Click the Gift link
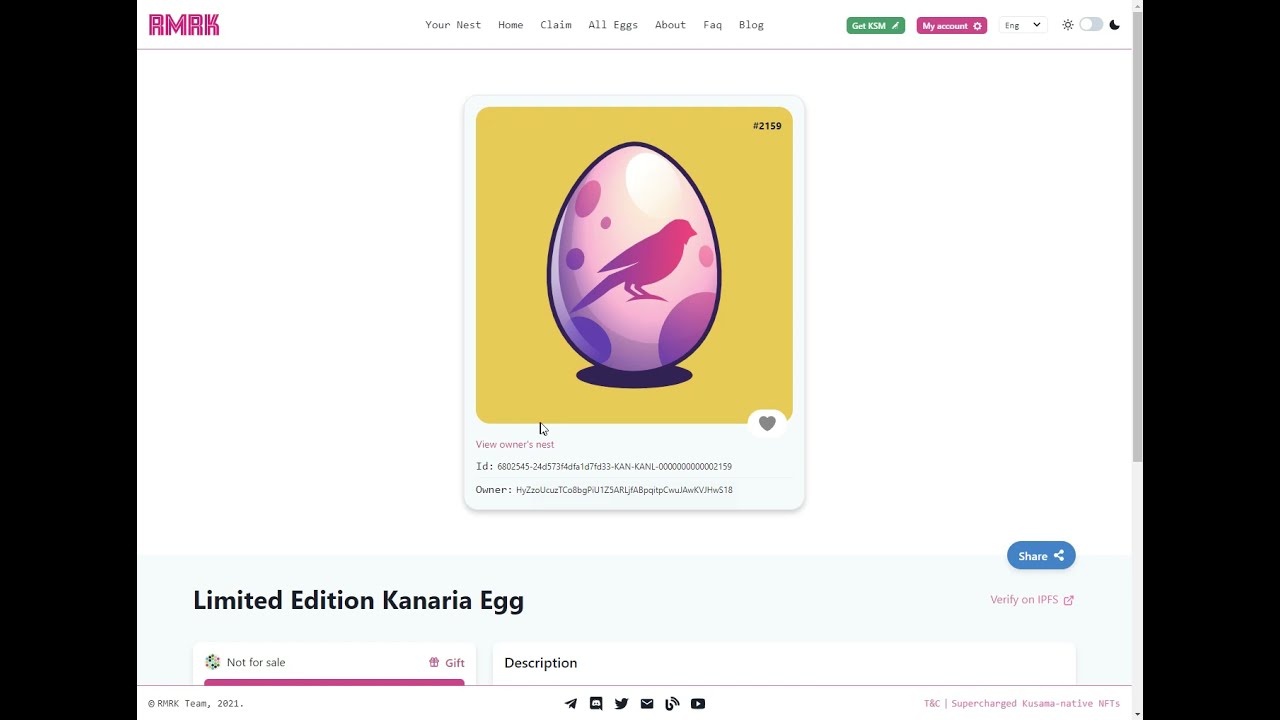The height and width of the screenshot is (720, 1280). click(447, 663)
